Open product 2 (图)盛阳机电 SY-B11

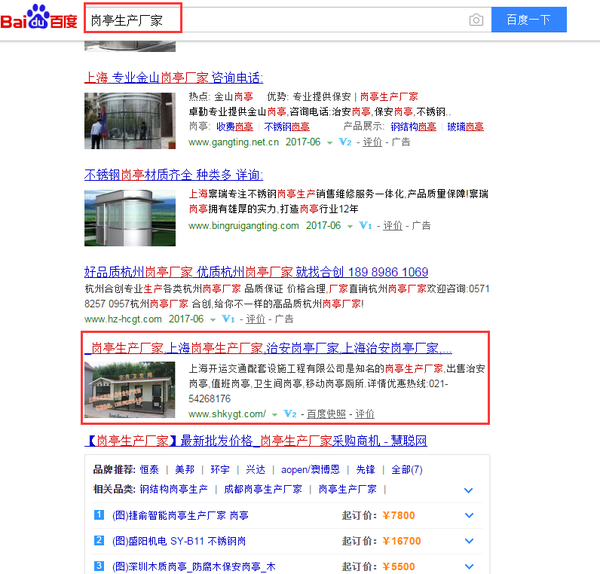[179, 541]
